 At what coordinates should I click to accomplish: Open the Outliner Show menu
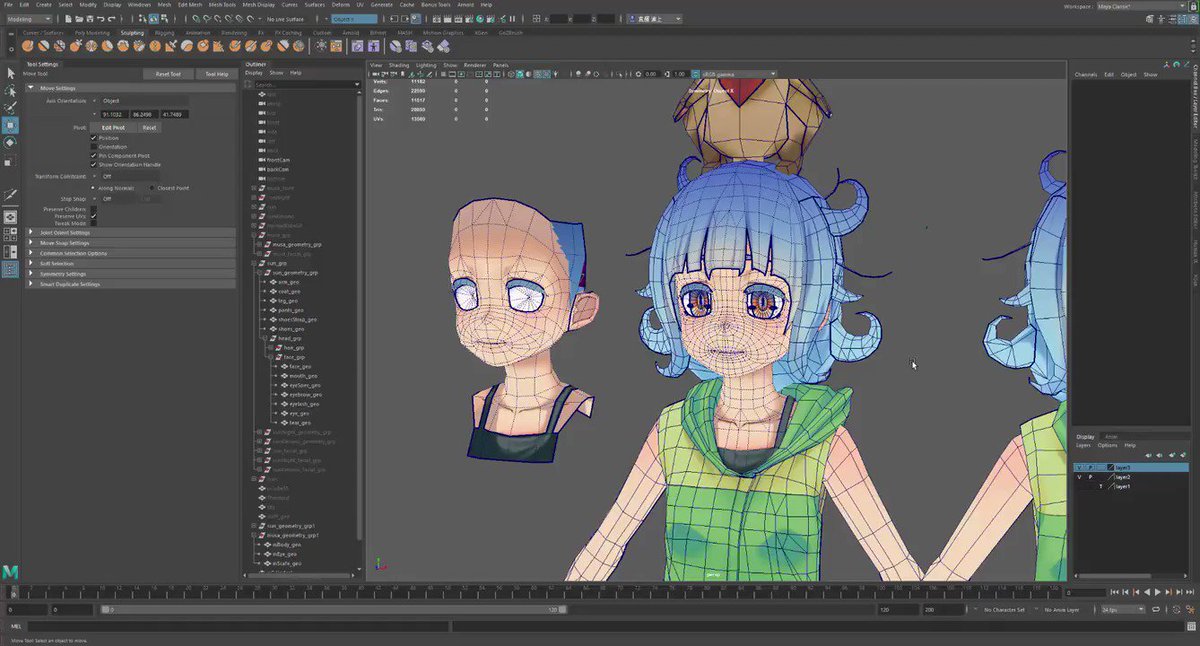click(276, 72)
